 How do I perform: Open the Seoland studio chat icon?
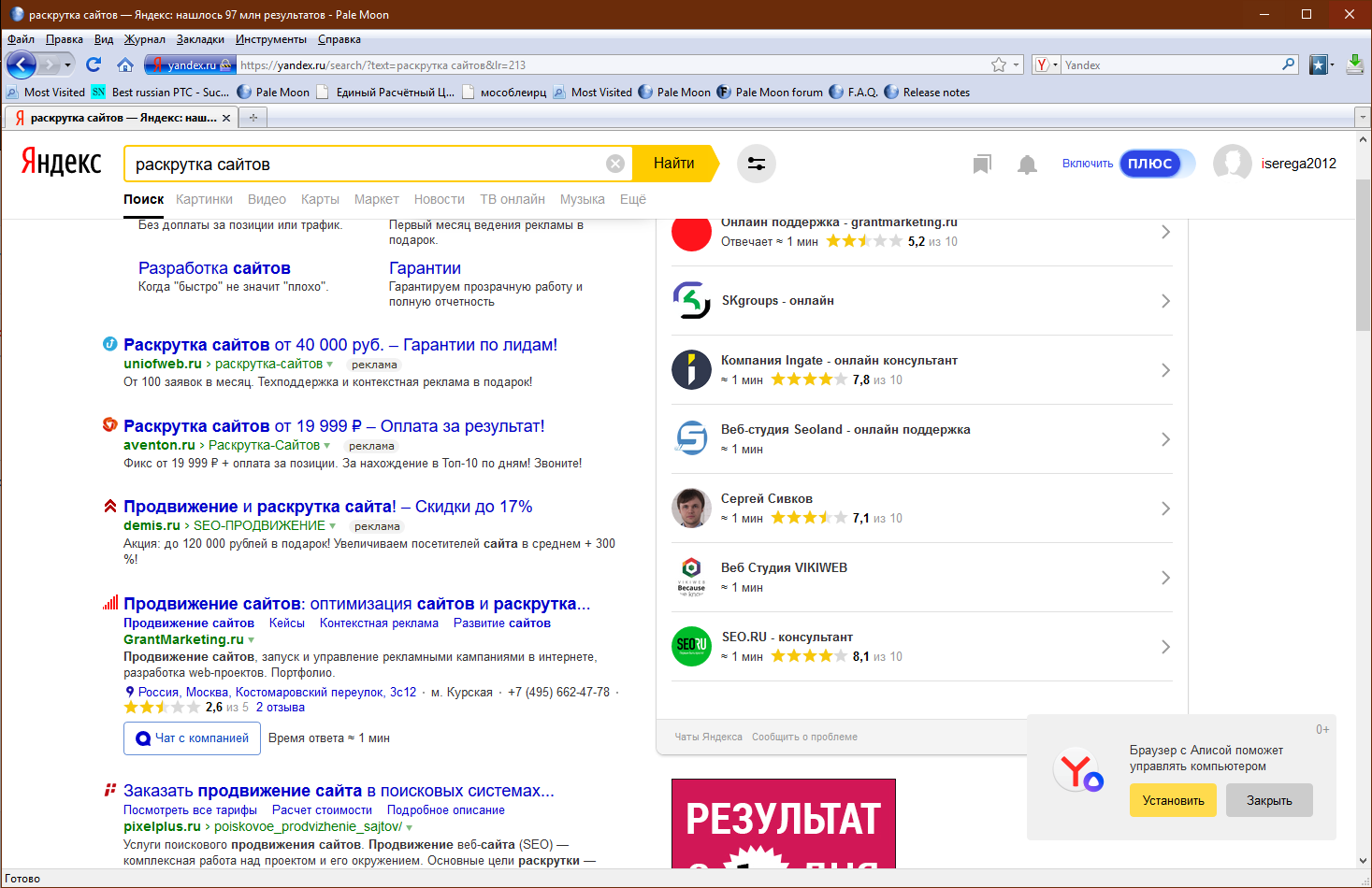691,438
